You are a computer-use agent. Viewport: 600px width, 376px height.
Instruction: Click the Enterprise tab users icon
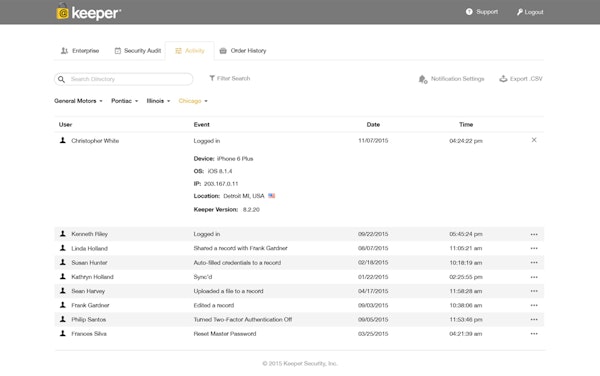[64, 50]
